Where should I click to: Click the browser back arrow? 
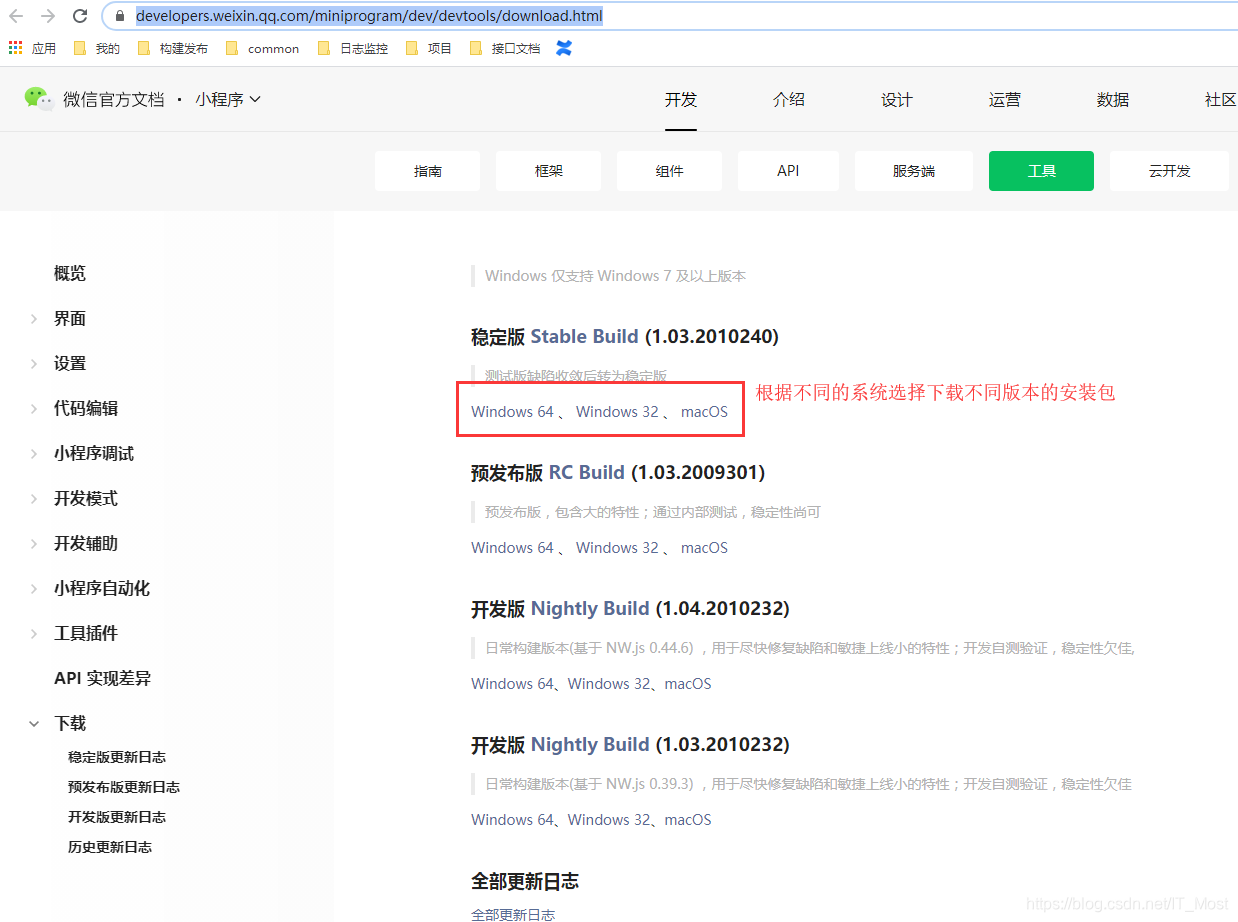point(16,16)
